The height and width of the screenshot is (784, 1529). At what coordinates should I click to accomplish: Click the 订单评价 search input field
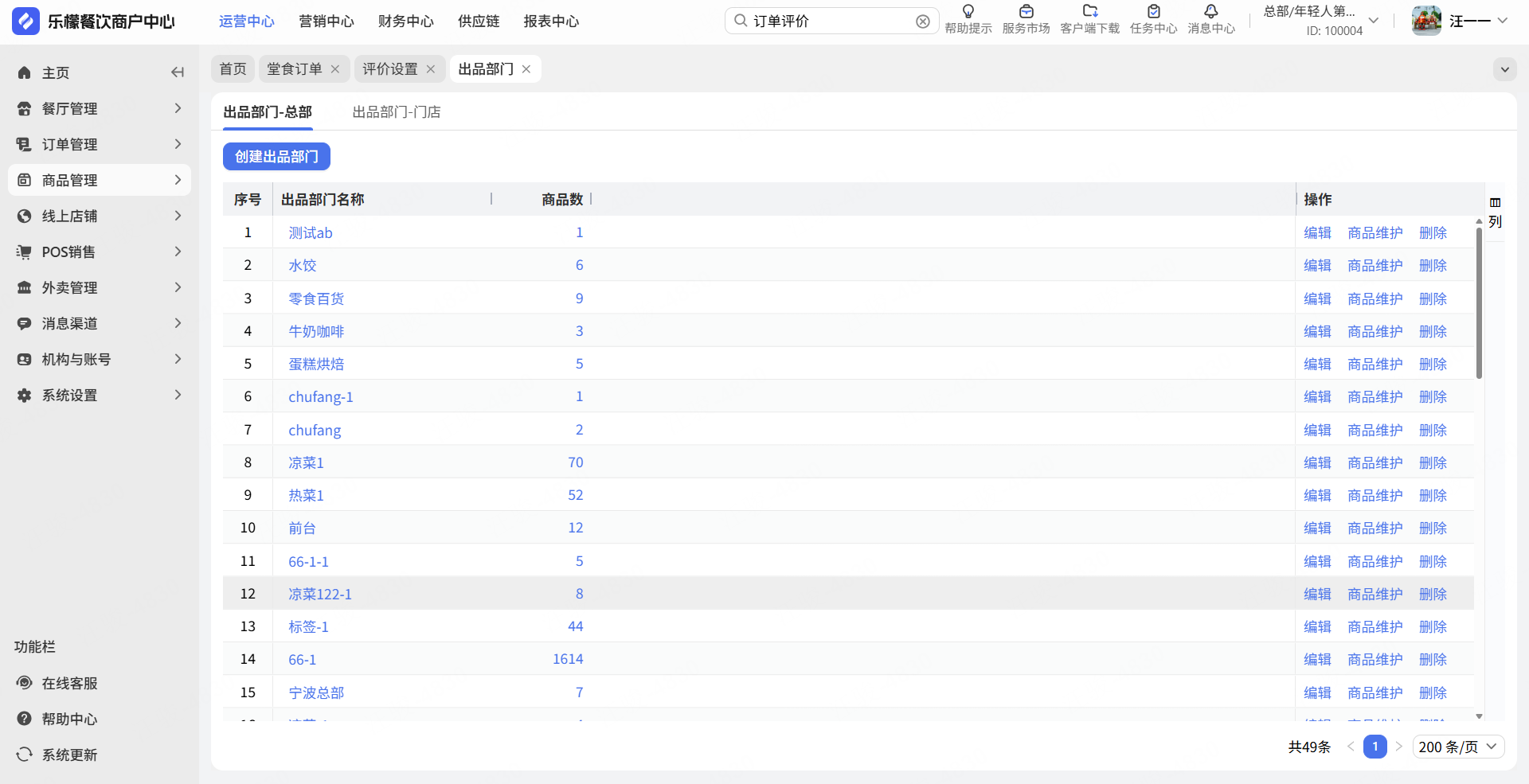pos(832,21)
